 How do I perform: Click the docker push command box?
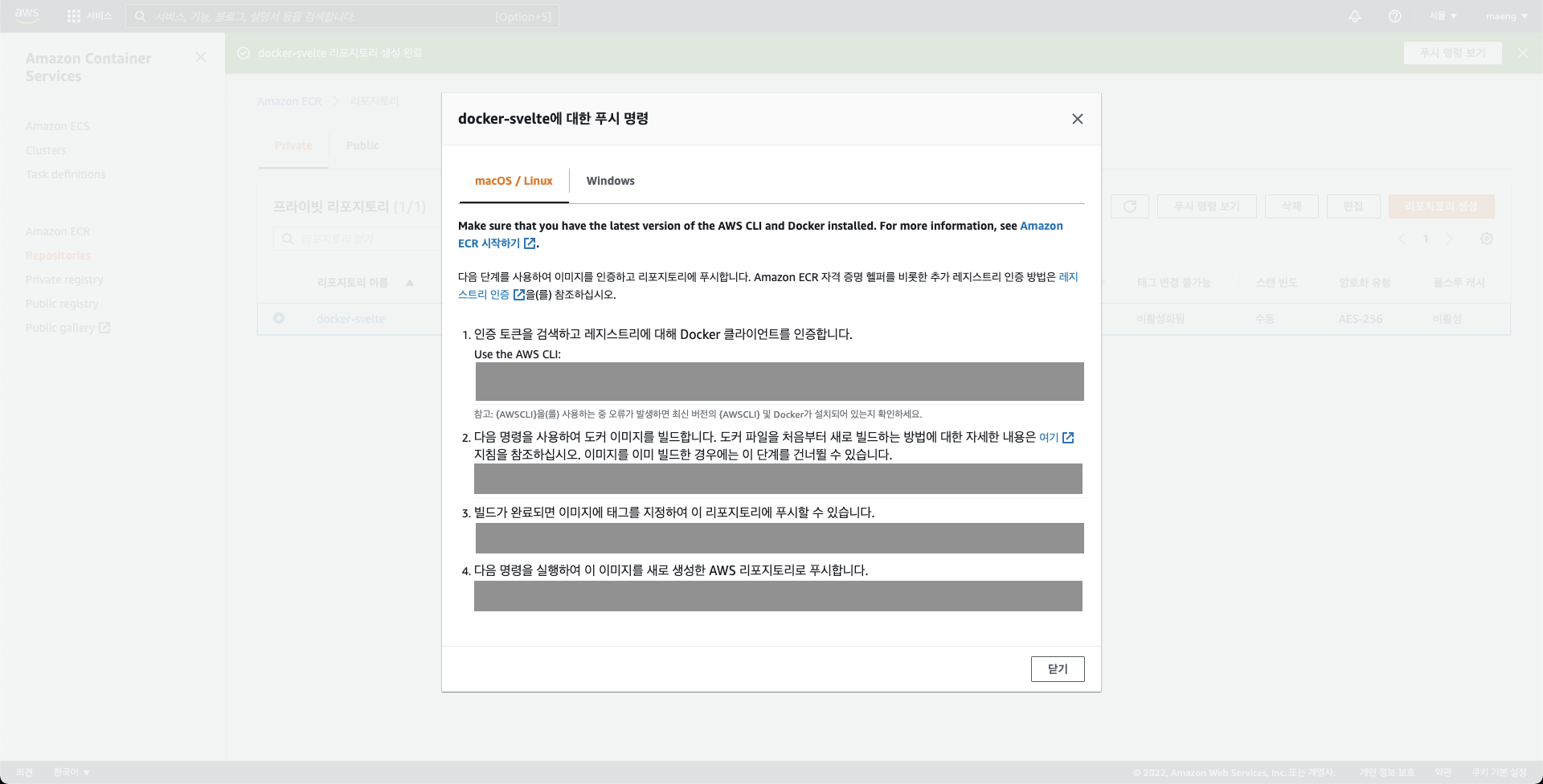(778, 596)
